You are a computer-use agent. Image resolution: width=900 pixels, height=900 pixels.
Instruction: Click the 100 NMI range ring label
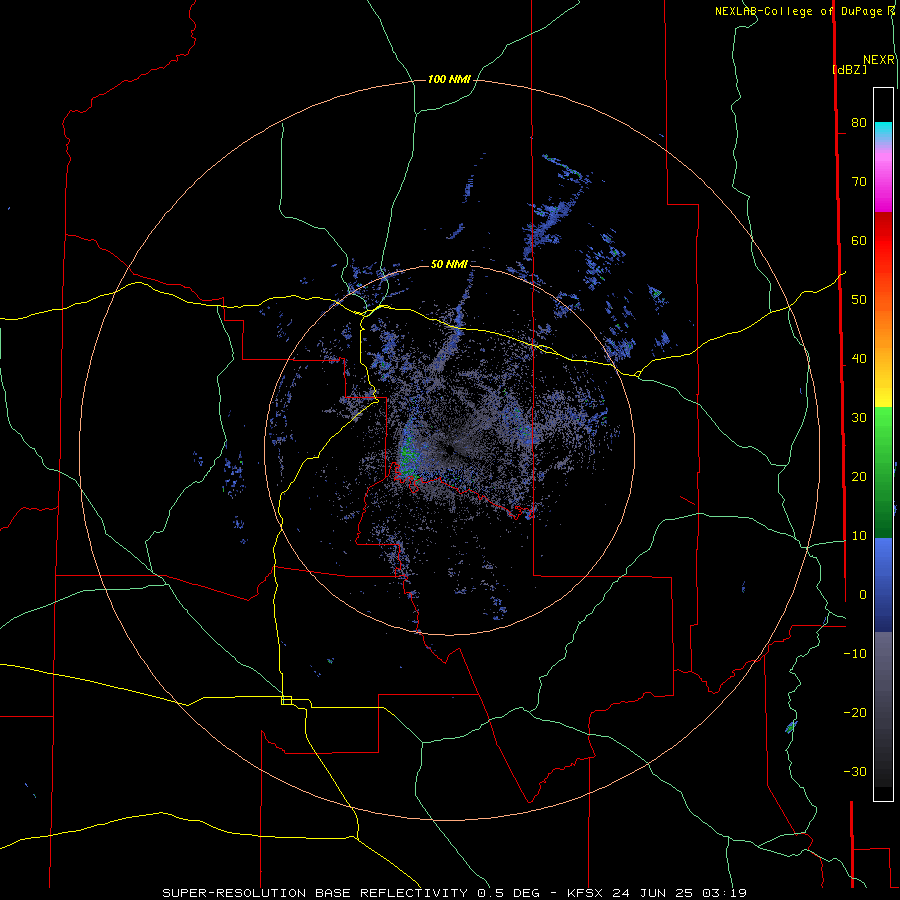[449, 79]
